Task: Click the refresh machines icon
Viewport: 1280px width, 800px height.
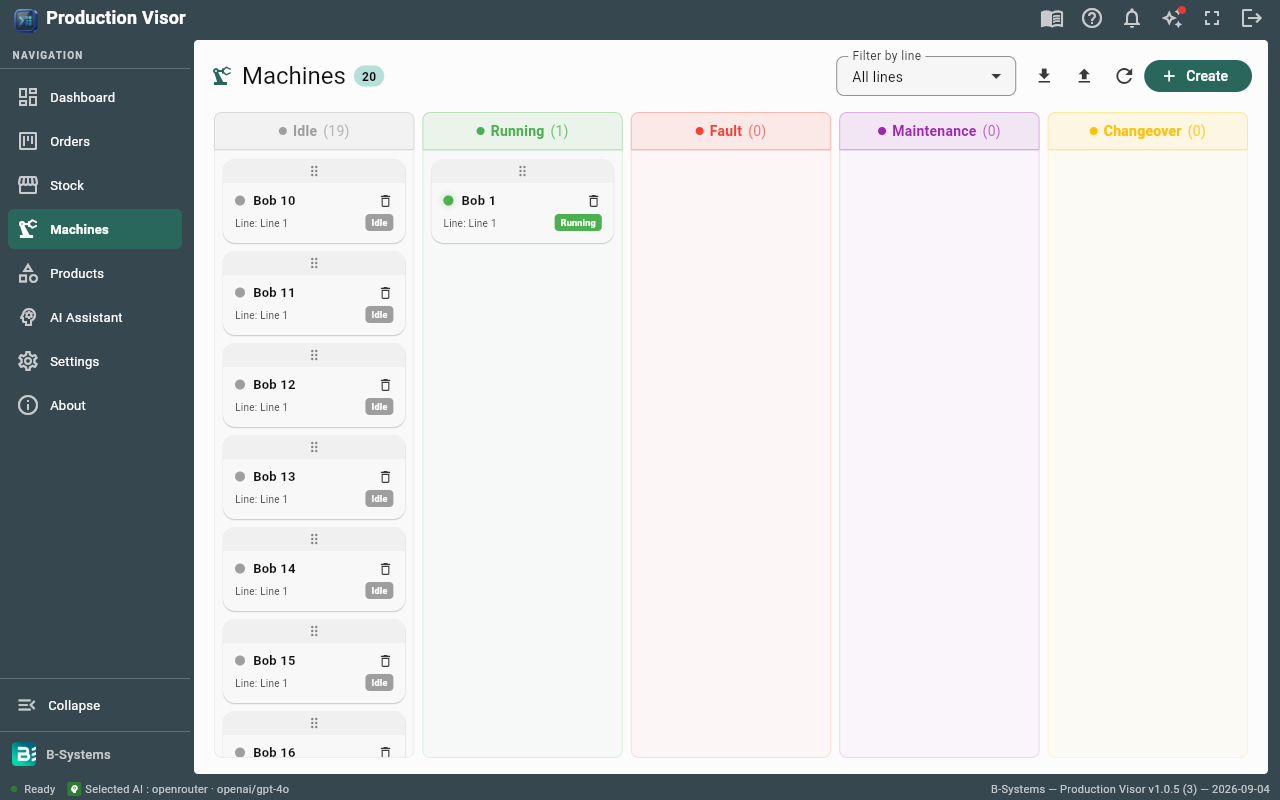Action: tap(1124, 76)
